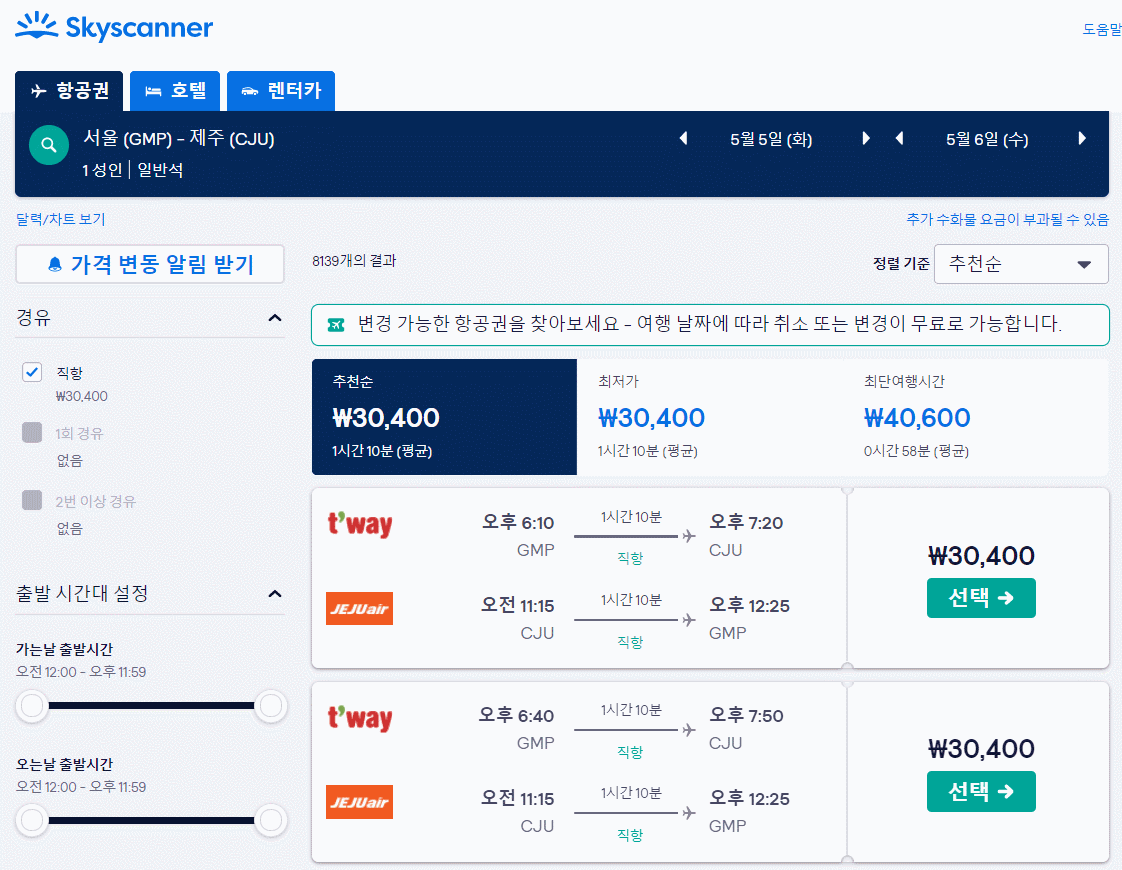Switch to the 렌터카 tab
The height and width of the screenshot is (870, 1122).
[280, 91]
